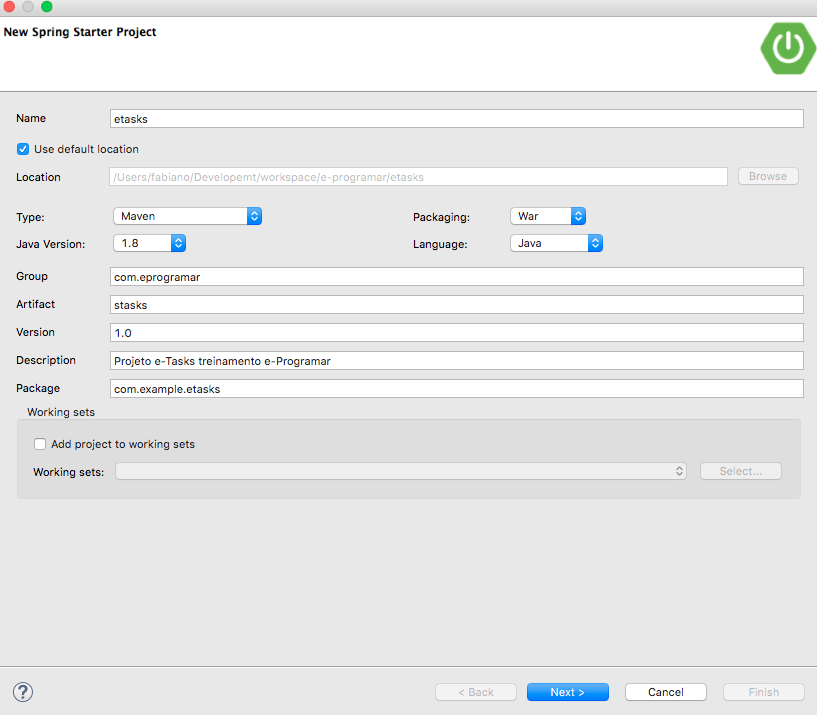Click the Artifact label
Screen dimensions: 817x715
pyautogui.click(x=35, y=304)
